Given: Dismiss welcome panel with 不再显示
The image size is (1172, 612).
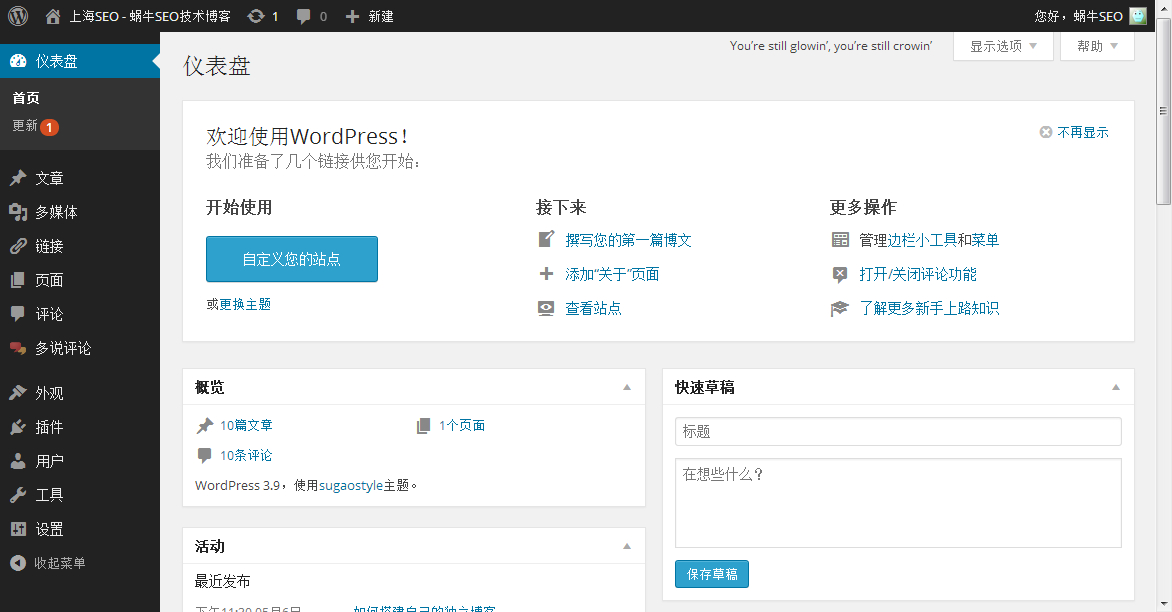Looking at the screenshot, I should coord(1074,132).
